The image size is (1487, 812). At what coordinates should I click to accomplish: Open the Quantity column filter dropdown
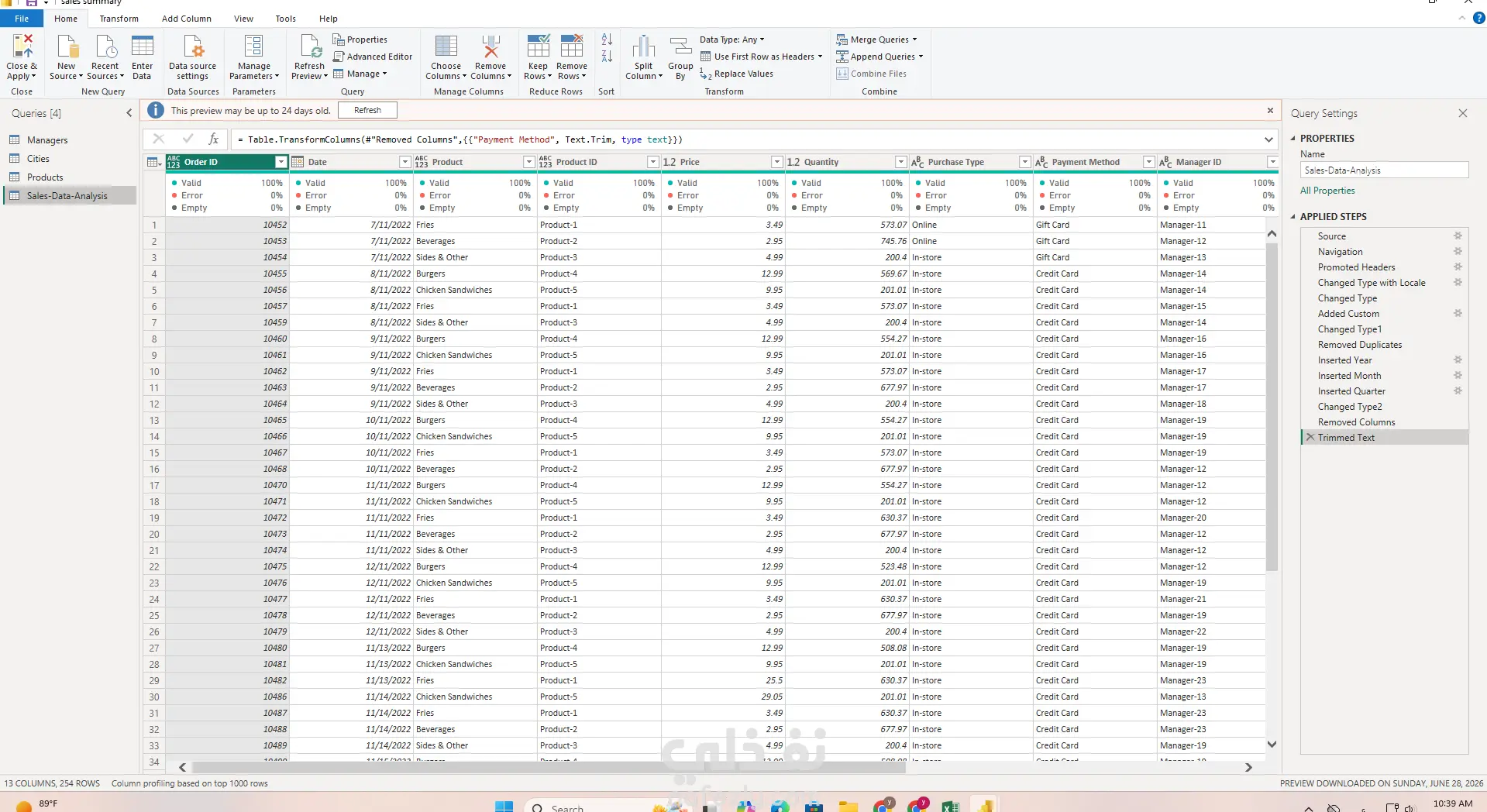point(900,162)
